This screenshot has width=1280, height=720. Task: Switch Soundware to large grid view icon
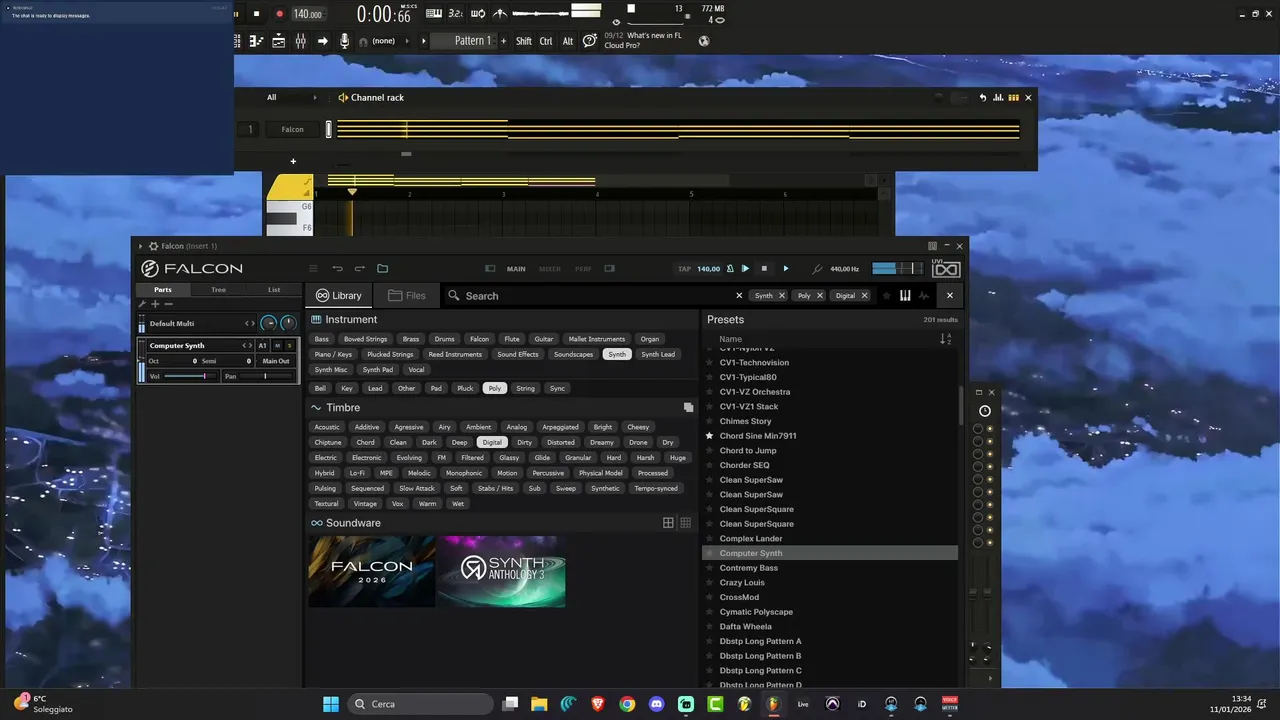(x=668, y=523)
